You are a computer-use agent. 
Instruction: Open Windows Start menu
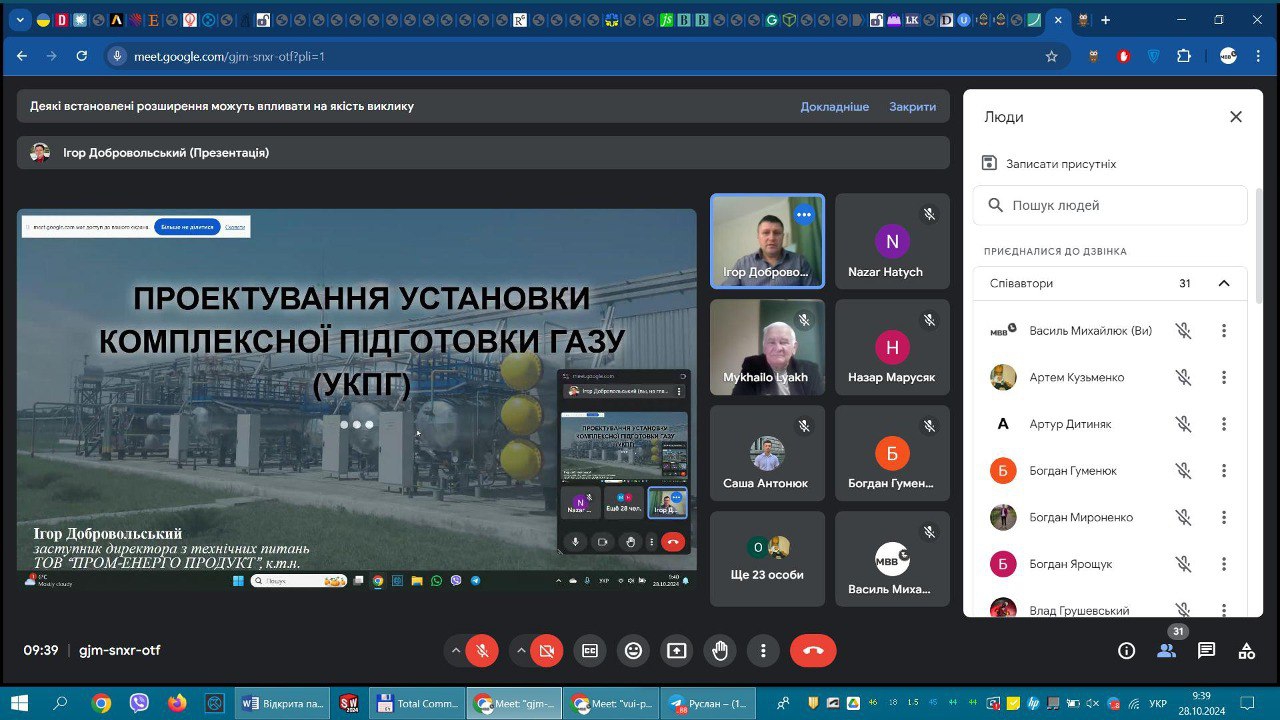point(20,703)
